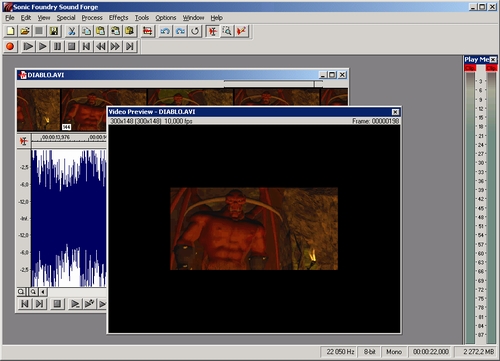The height and width of the screenshot is (361, 500).
Task: Select the Pencil draw tool
Action: tap(242, 31)
